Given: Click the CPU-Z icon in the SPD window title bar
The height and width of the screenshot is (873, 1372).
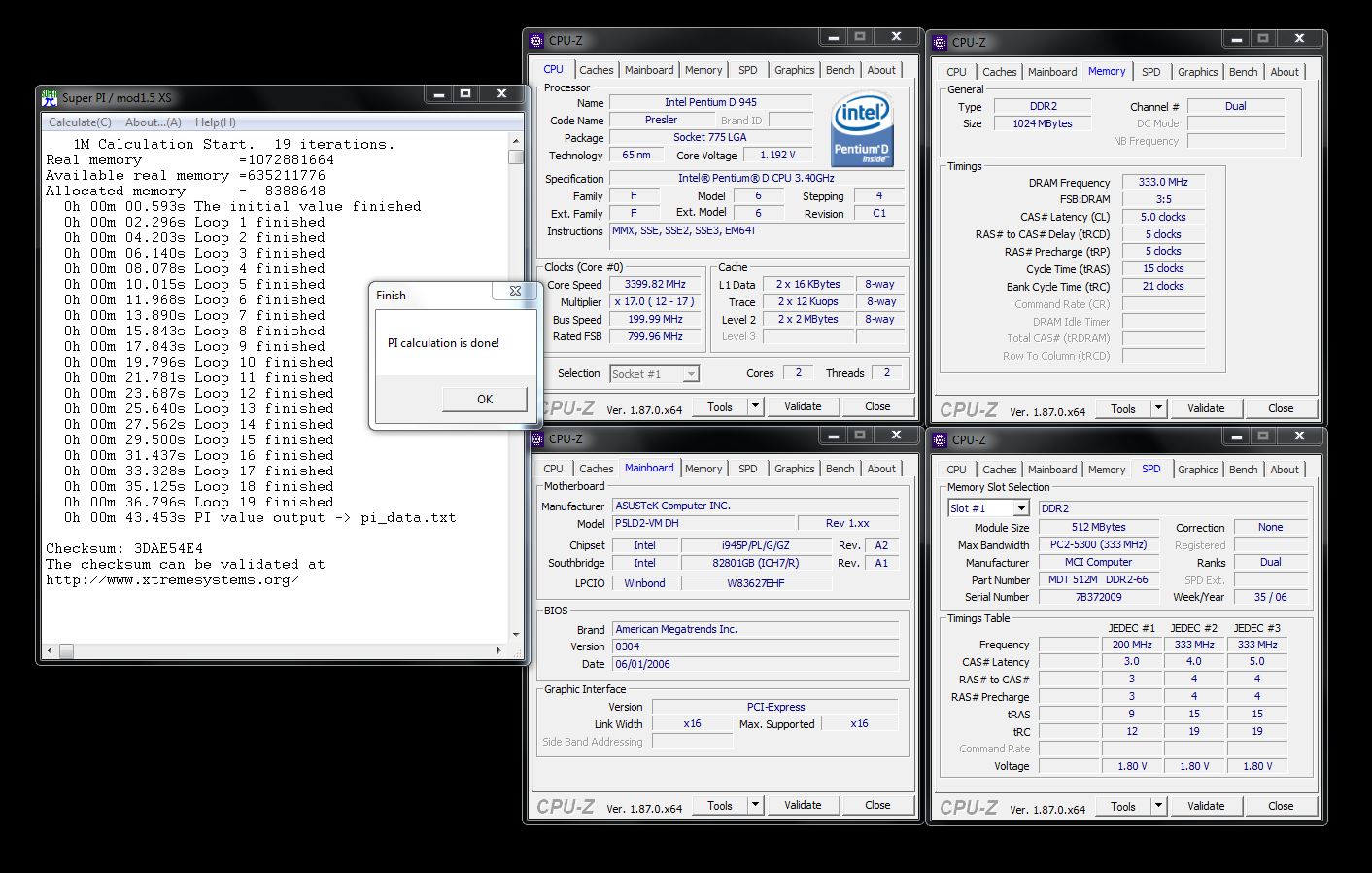Looking at the screenshot, I should coord(940,439).
